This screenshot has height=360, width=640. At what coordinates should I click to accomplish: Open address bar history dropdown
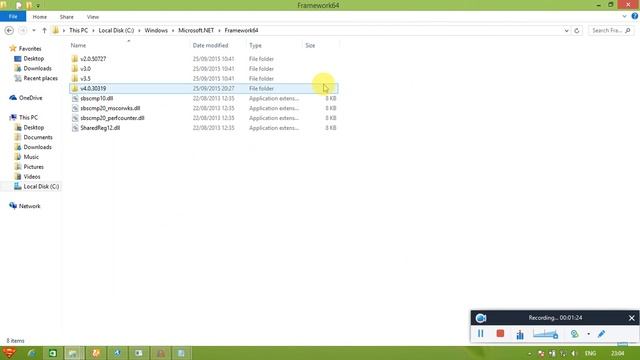[x=566, y=31]
